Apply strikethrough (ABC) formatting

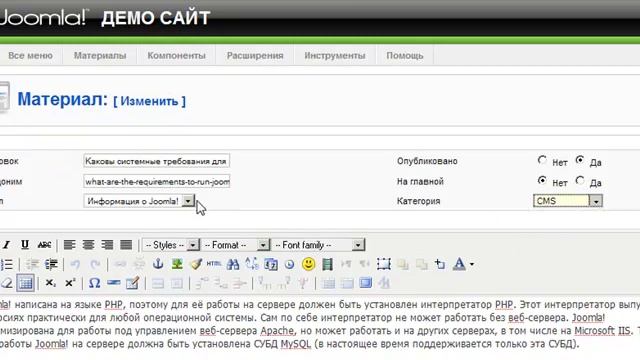(44, 245)
